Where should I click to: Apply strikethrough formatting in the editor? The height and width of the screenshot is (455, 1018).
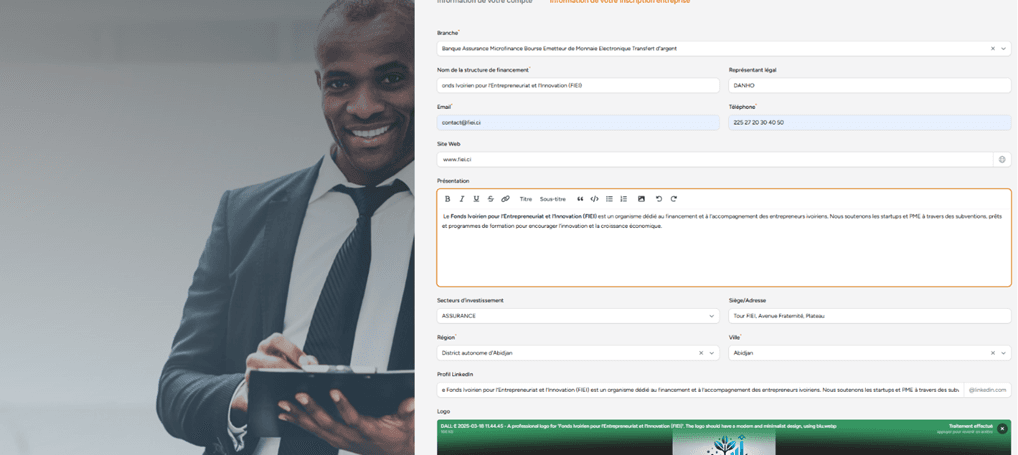coord(490,199)
